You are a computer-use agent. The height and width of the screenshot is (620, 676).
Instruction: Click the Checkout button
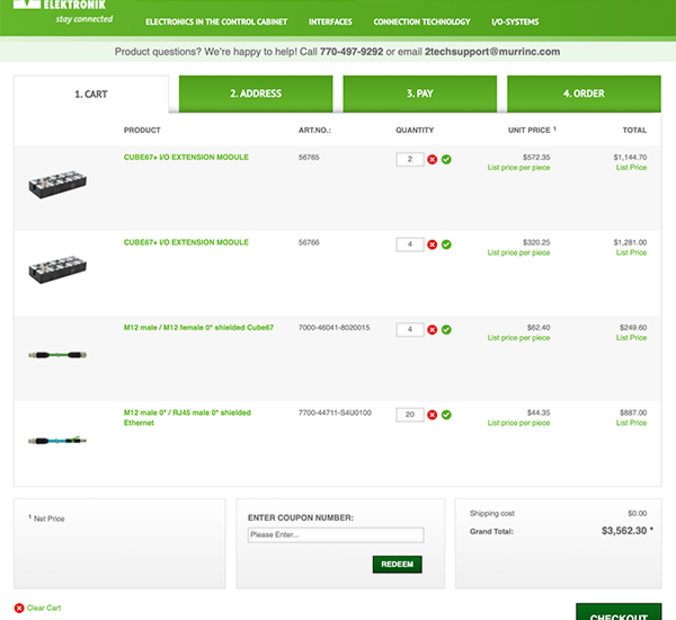pyautogui.click(x=619, y=612)
